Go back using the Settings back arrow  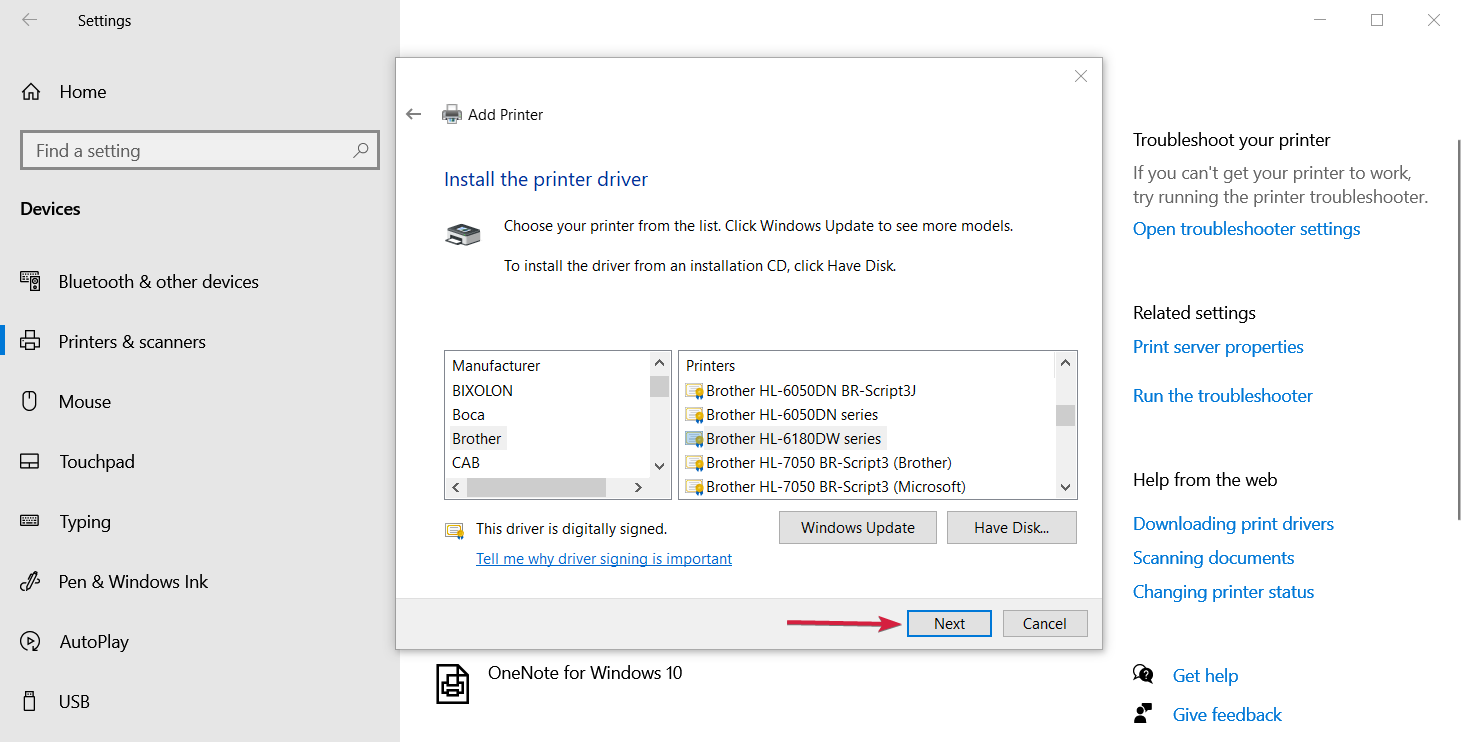30,20
